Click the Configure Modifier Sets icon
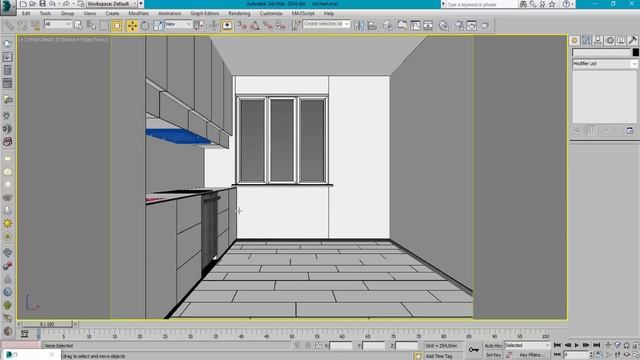Viewport: 640px width, 360px height. coord(630,131)
